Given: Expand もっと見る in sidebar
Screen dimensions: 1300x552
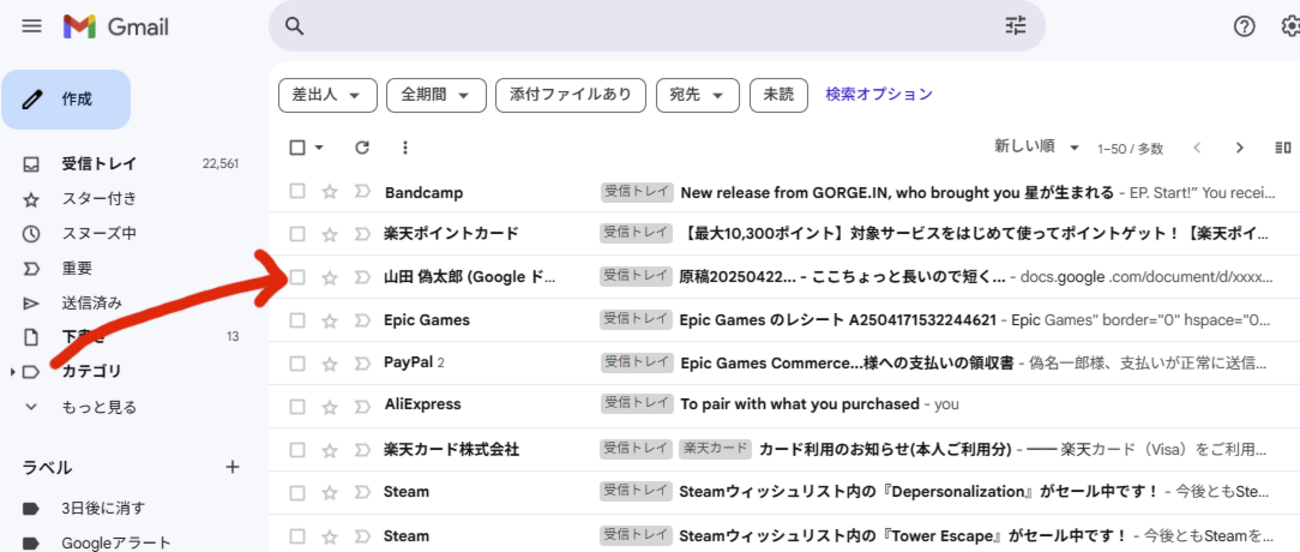Looking at the screenshot, I should tap(99, 407).
